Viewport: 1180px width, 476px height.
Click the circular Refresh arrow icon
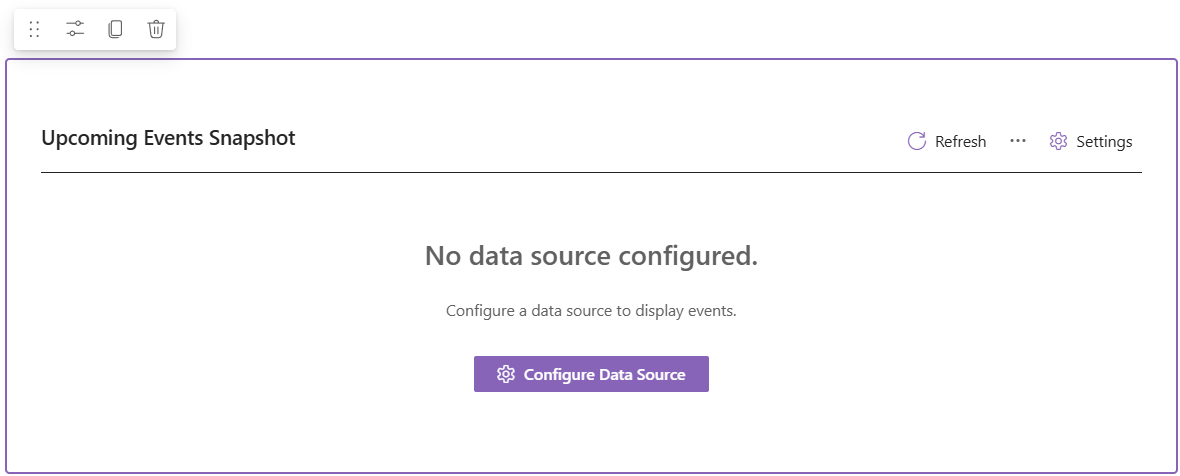click(916, 141)
